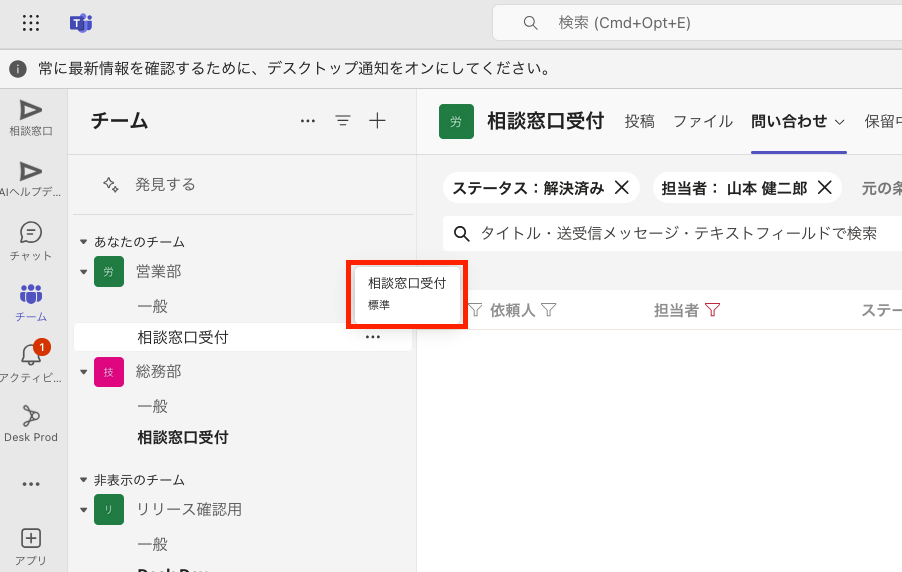902x572 pixels.
Task: Click the チーム panel heading
Action: click(119, 121)
